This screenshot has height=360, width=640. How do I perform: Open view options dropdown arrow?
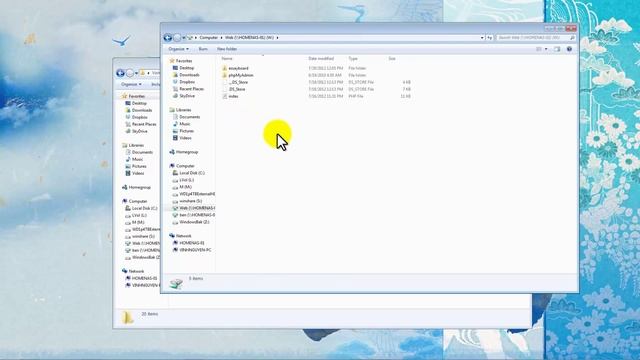coord(546,49)
